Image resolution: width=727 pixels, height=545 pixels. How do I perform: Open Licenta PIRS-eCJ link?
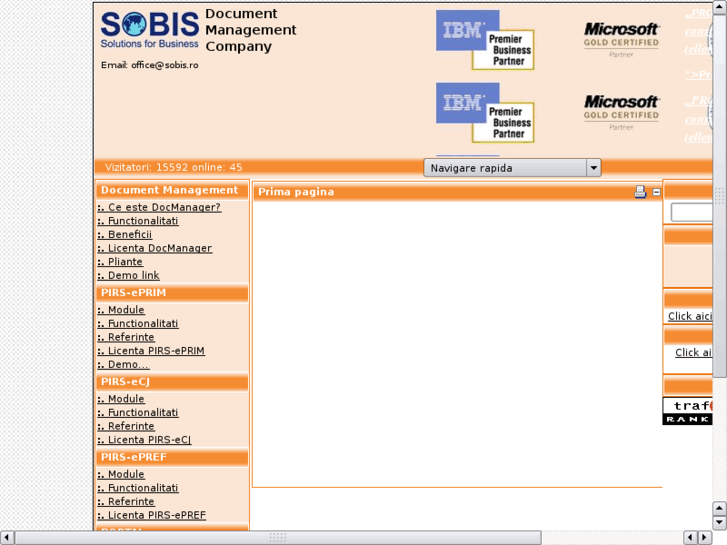[x=144, y=440]
